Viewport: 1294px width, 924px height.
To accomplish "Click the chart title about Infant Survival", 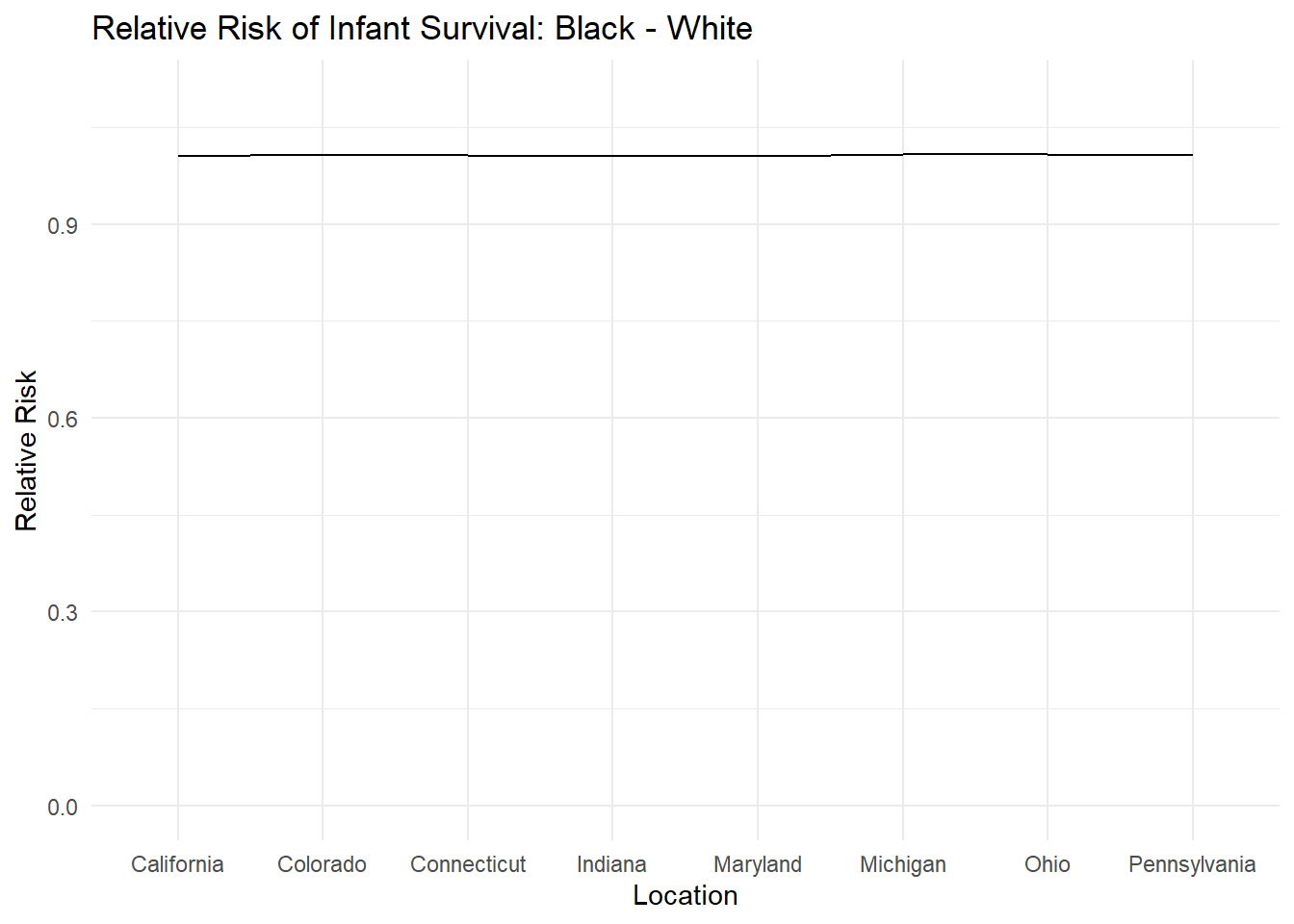I will coord(422,29).
